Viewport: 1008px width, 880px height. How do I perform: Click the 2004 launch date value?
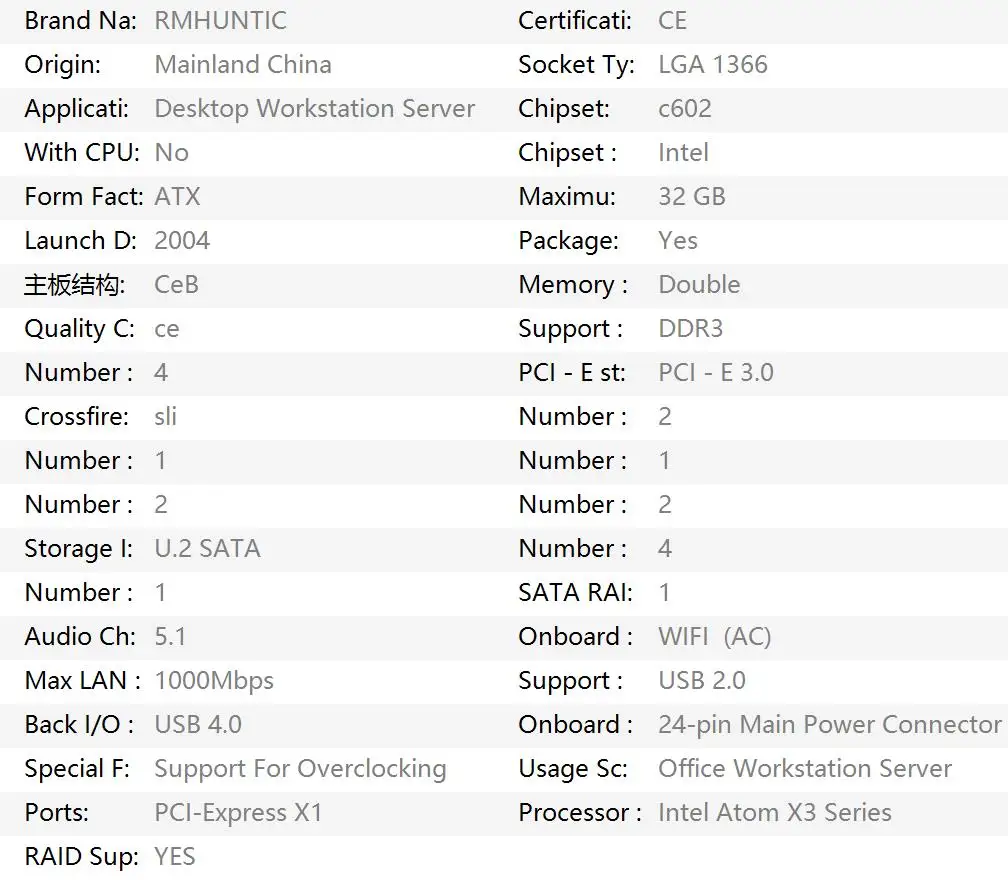pos(182,241)
